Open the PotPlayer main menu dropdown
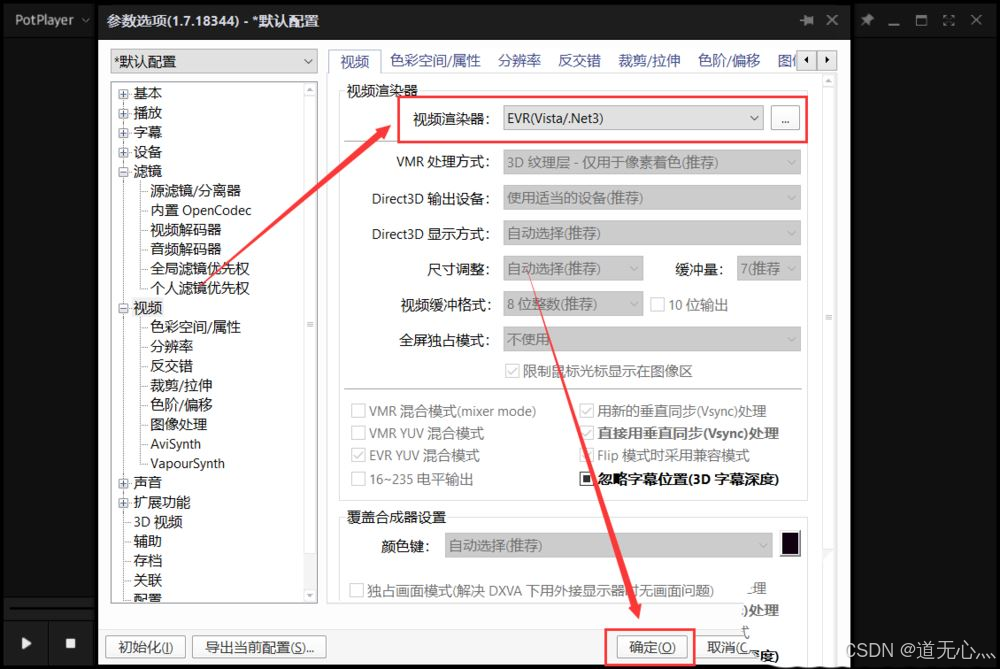 [x=52, y=20]
